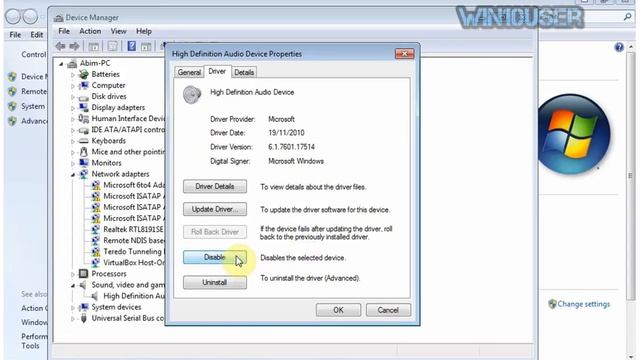Select the IDE ATA/ATAPI controllers icon
The width and height of the screenshot is (640, 360).
[x=84, y=130]
